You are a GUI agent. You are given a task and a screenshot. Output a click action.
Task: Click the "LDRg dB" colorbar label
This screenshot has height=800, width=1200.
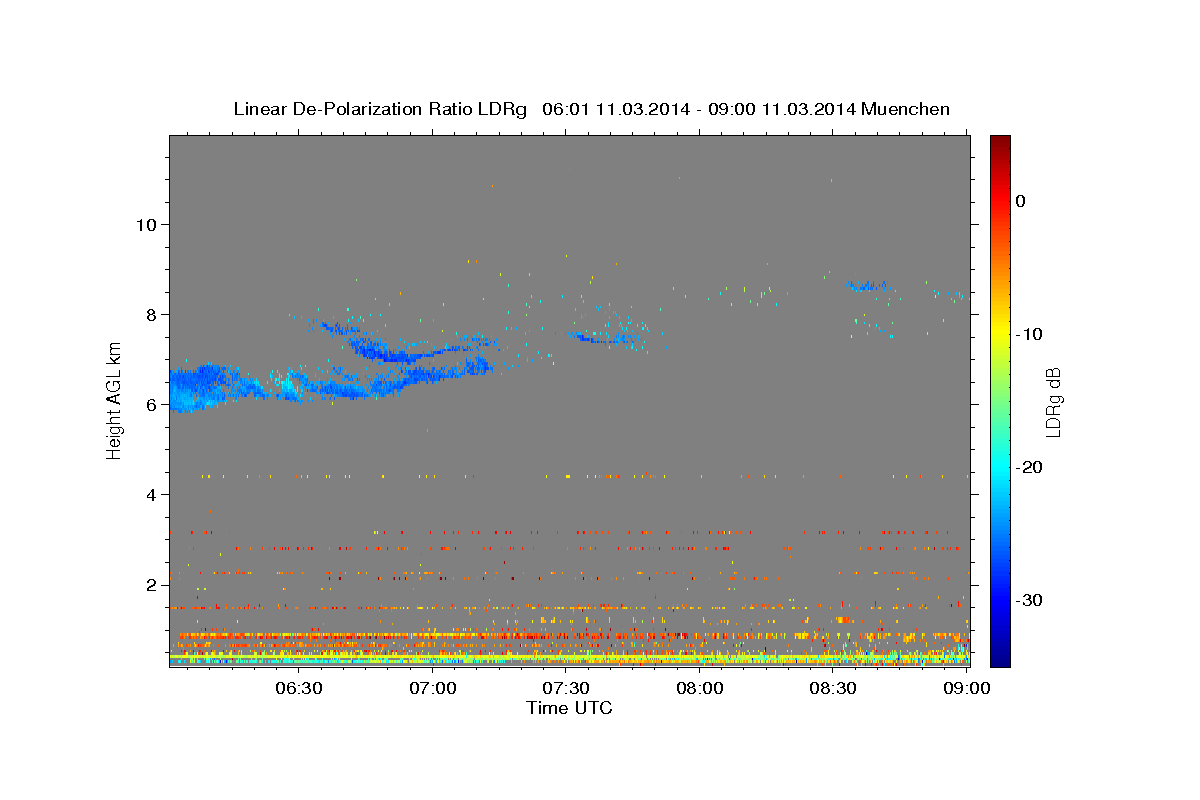click(1053, 402)
